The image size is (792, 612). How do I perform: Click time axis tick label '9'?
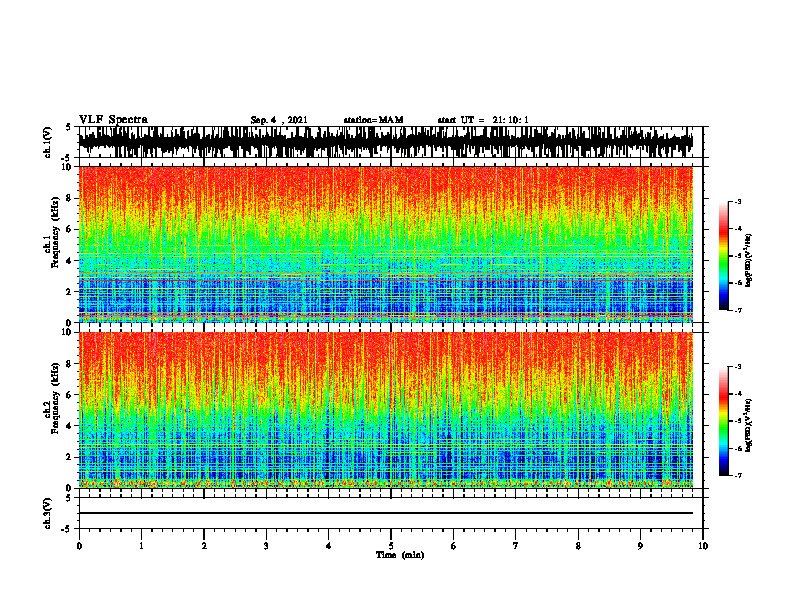pyautogui.click(x=640, y=546)
